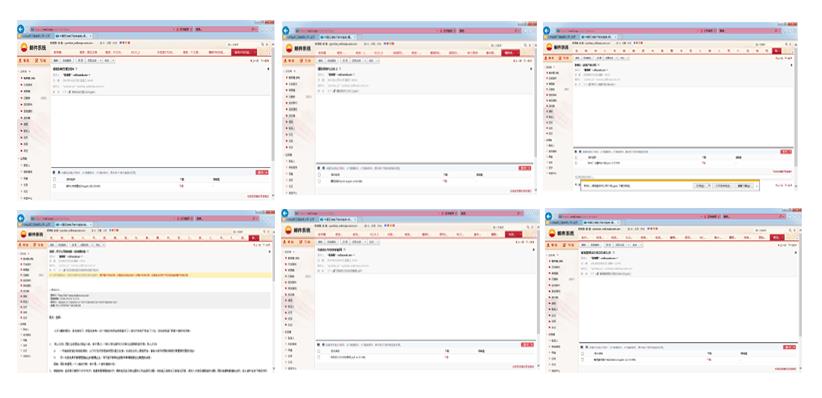
Task: Click the highlighted warning link in the bottom-left window's yellow bar
Action: [x=145, y=275]
